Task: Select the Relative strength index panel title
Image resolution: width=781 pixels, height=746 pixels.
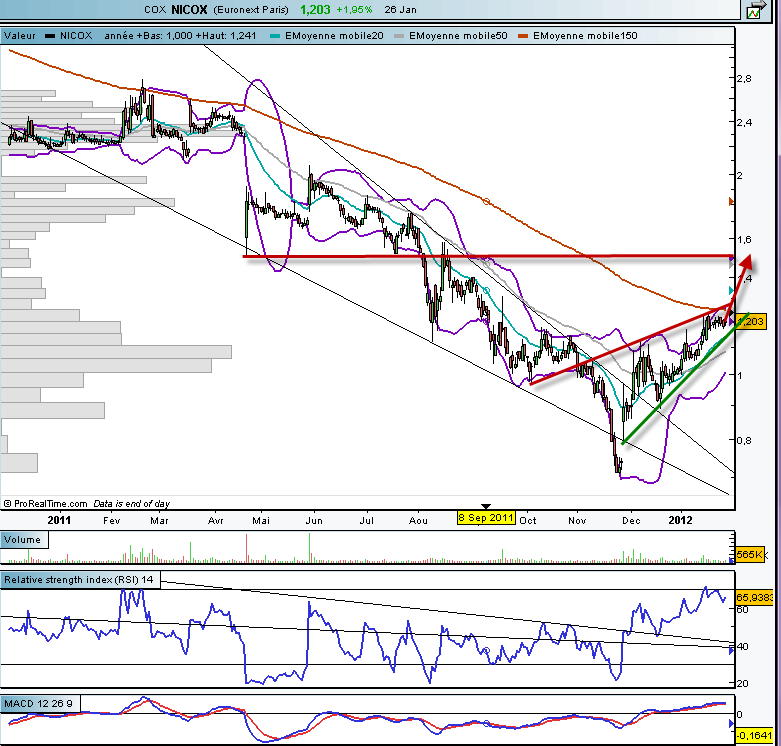Action: coord(79,579)
